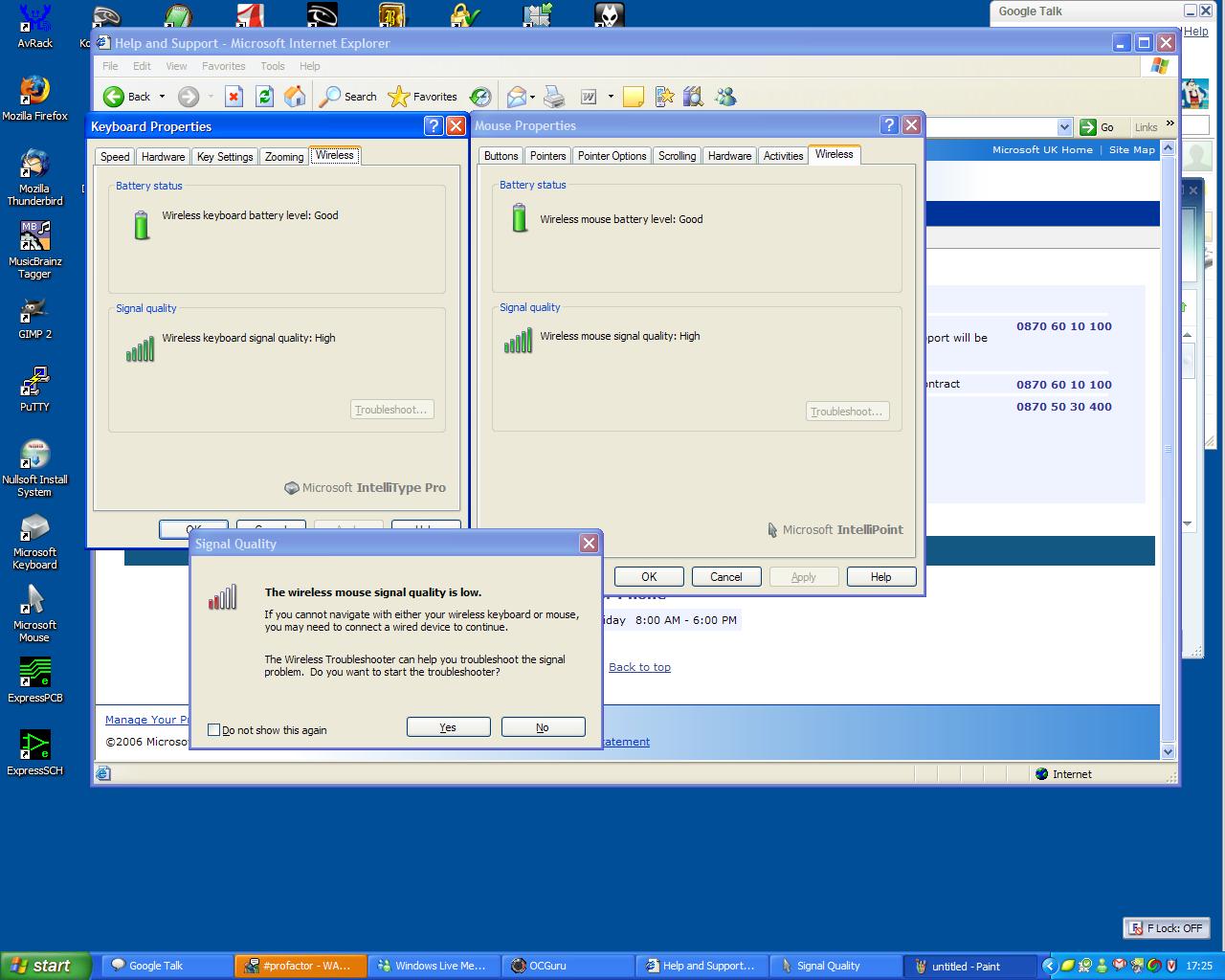Expand the Edit with Word dropdown arrow
The width and height of the screenshot is (1225, 980).
[x=611, y=97]
